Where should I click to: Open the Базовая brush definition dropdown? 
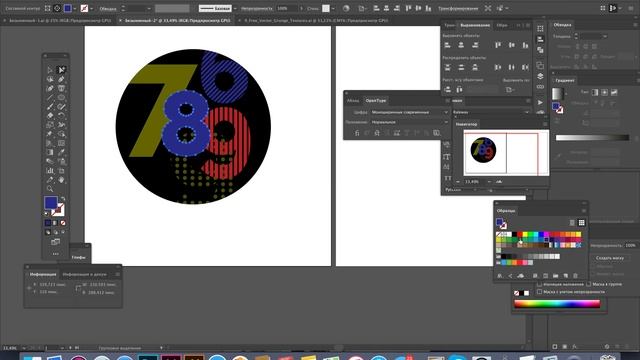235,8
